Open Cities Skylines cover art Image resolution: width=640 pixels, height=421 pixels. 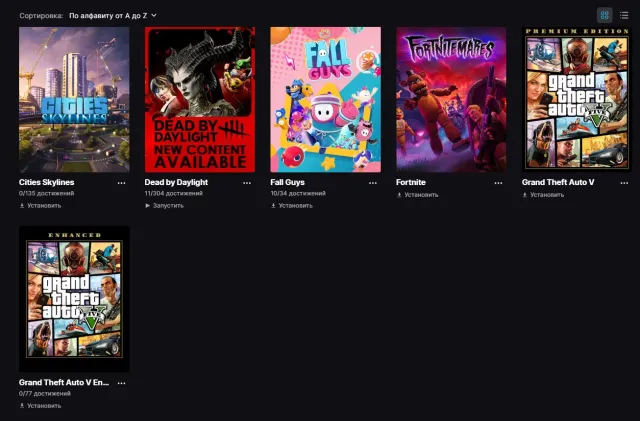pyautogui.click(x=74, y=100)
